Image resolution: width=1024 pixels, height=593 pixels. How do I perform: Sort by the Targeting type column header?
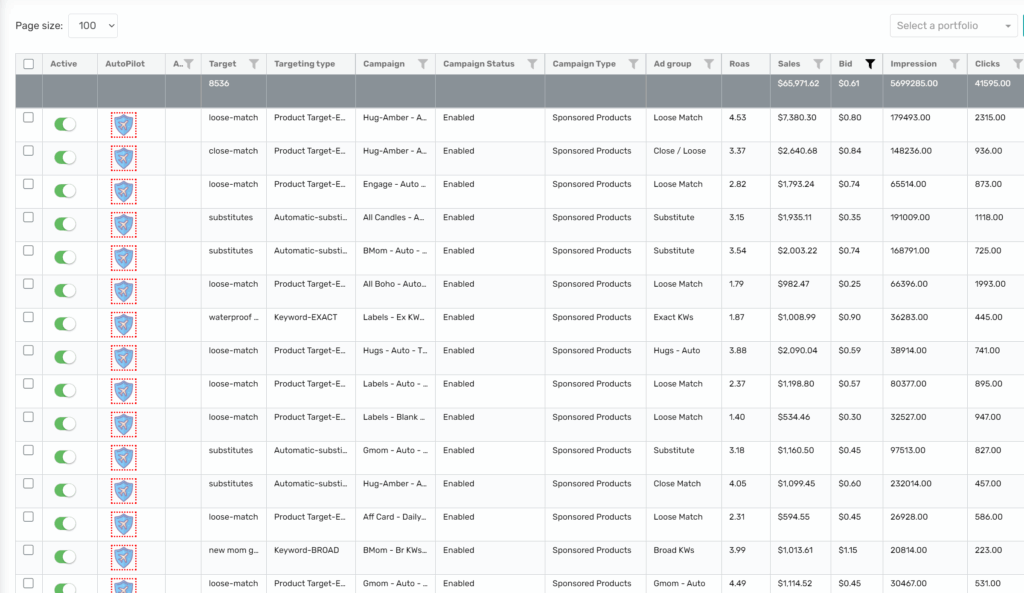304,64
